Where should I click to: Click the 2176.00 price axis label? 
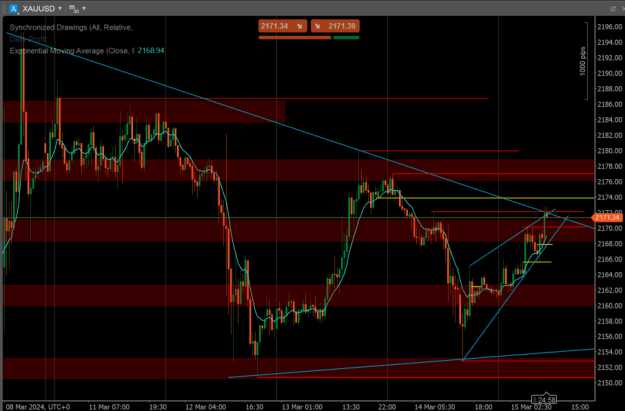point(609,182)
